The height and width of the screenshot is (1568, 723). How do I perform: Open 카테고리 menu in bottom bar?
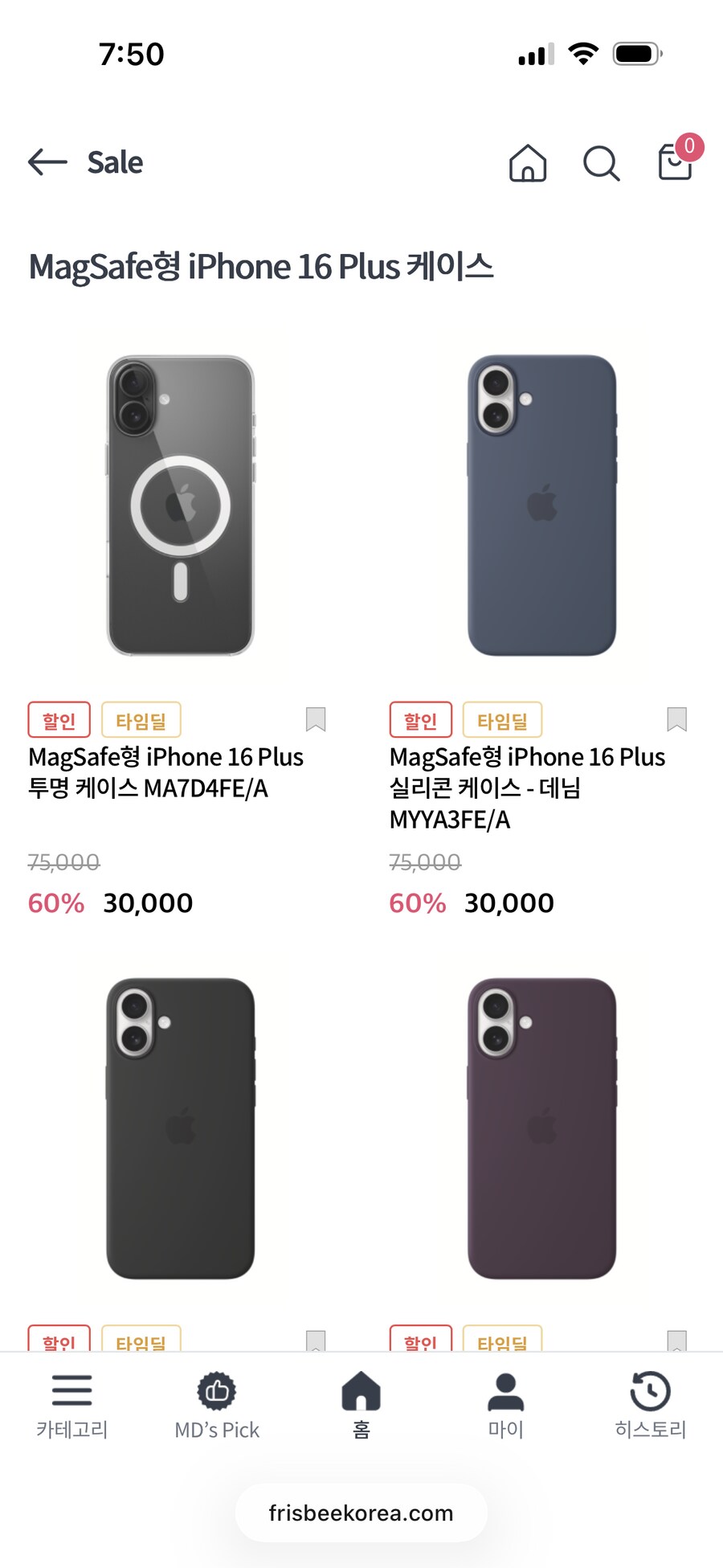coord(72,1406)
